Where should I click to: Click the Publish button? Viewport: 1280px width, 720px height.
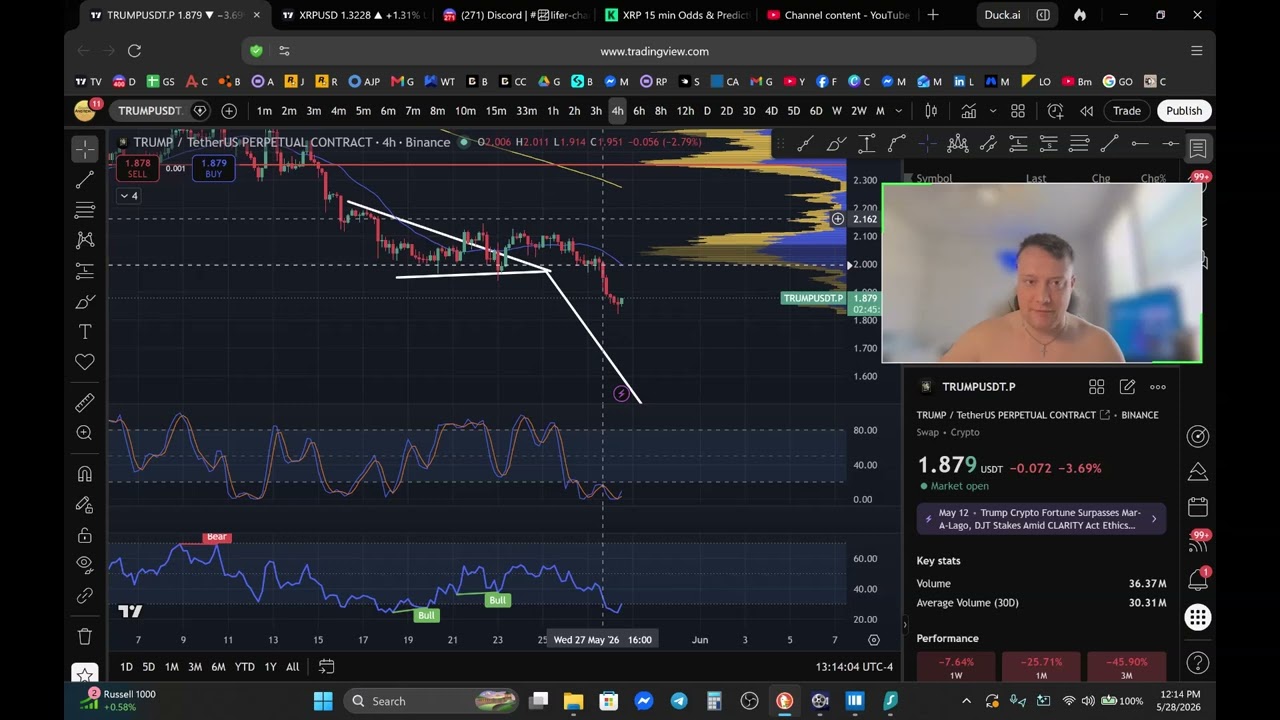pos(1184,111)
